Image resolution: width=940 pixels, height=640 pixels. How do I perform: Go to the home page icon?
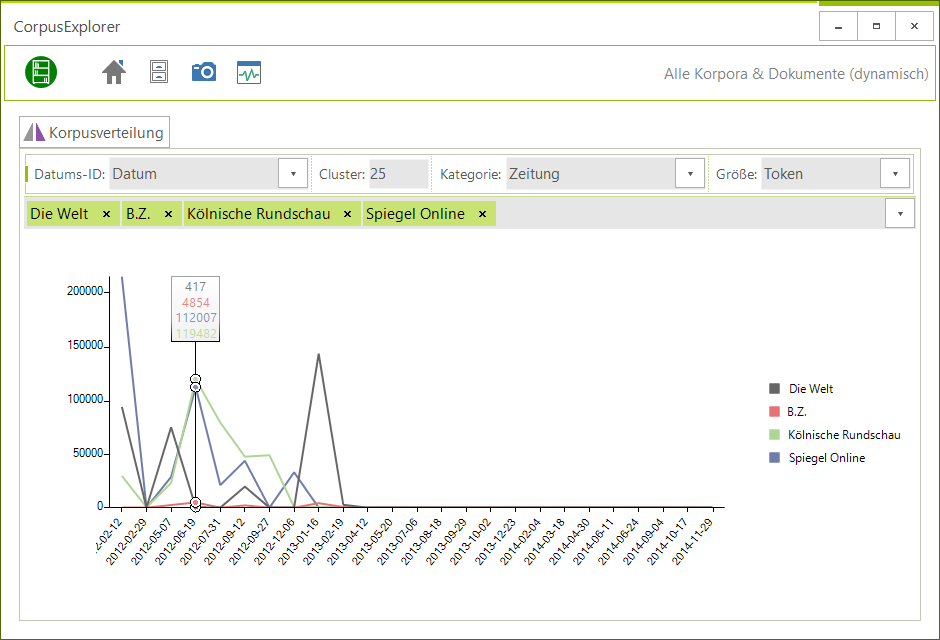pos(114,72)
